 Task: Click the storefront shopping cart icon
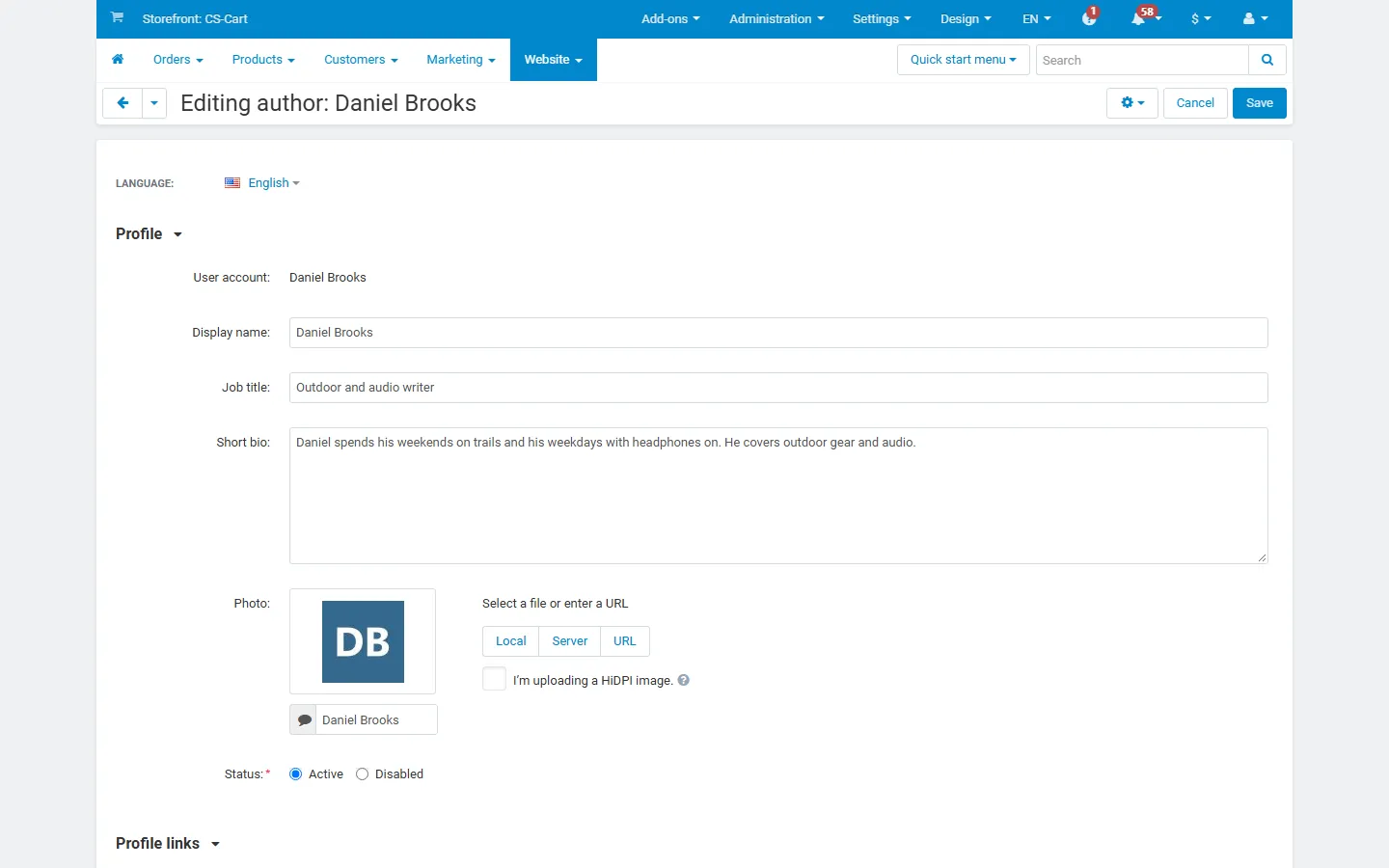point(117,17)
